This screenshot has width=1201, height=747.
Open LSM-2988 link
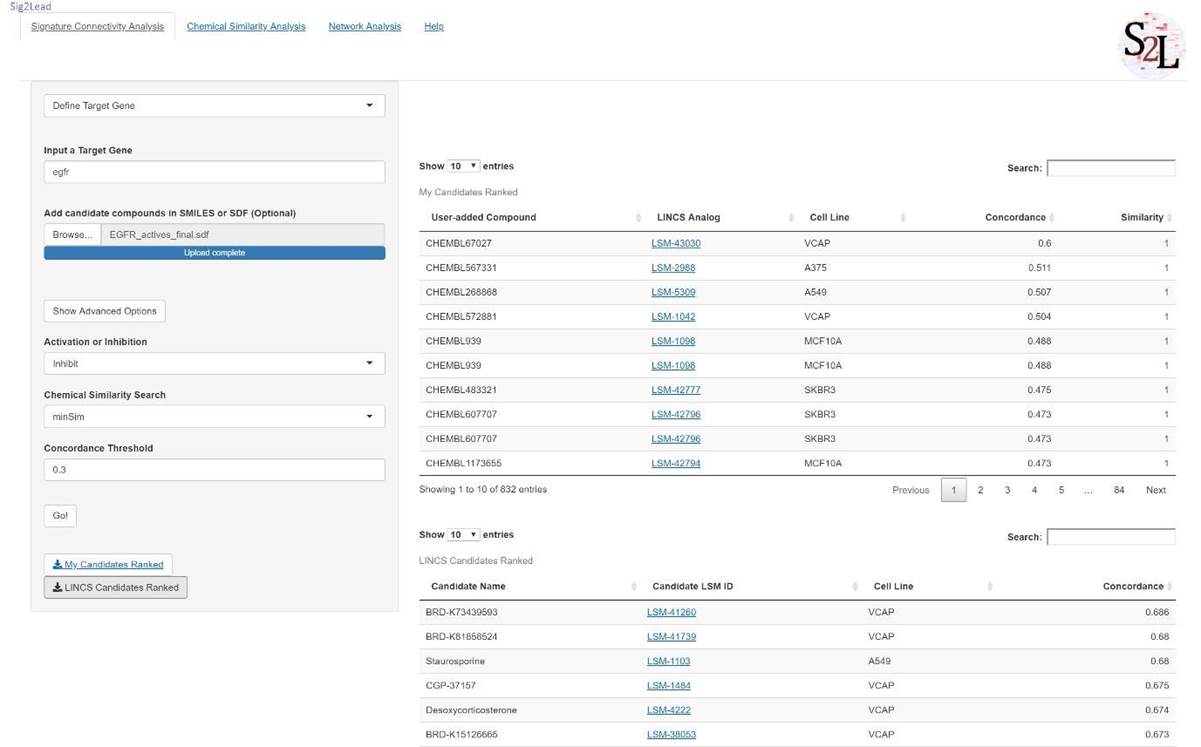pyautogui.click(x=673, y=268)
